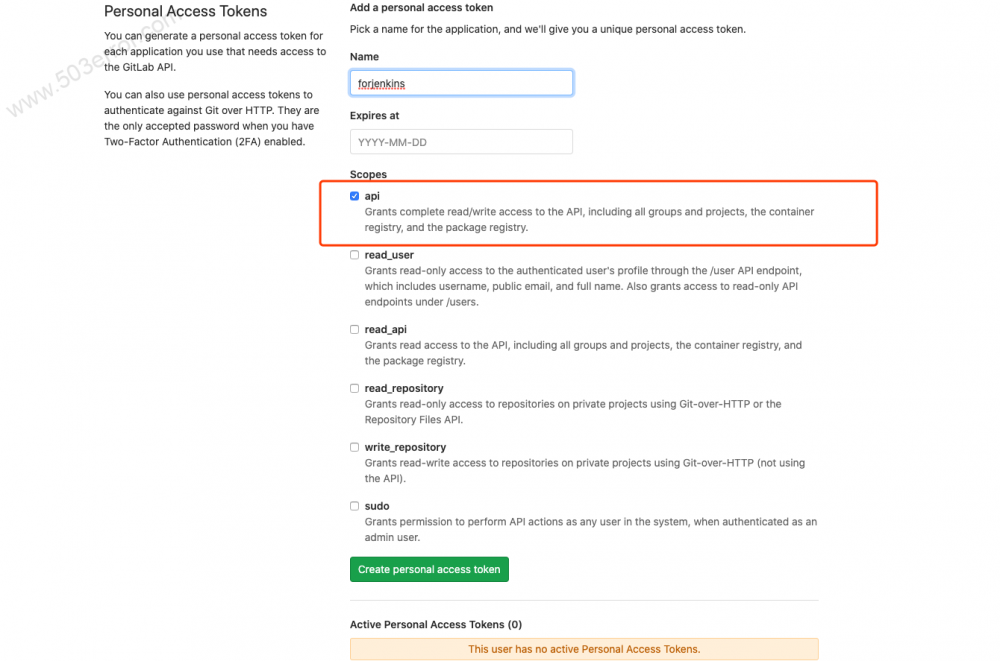Enable the read_user scope
The width and height of the screenshot is (1000, 661).
354,254
